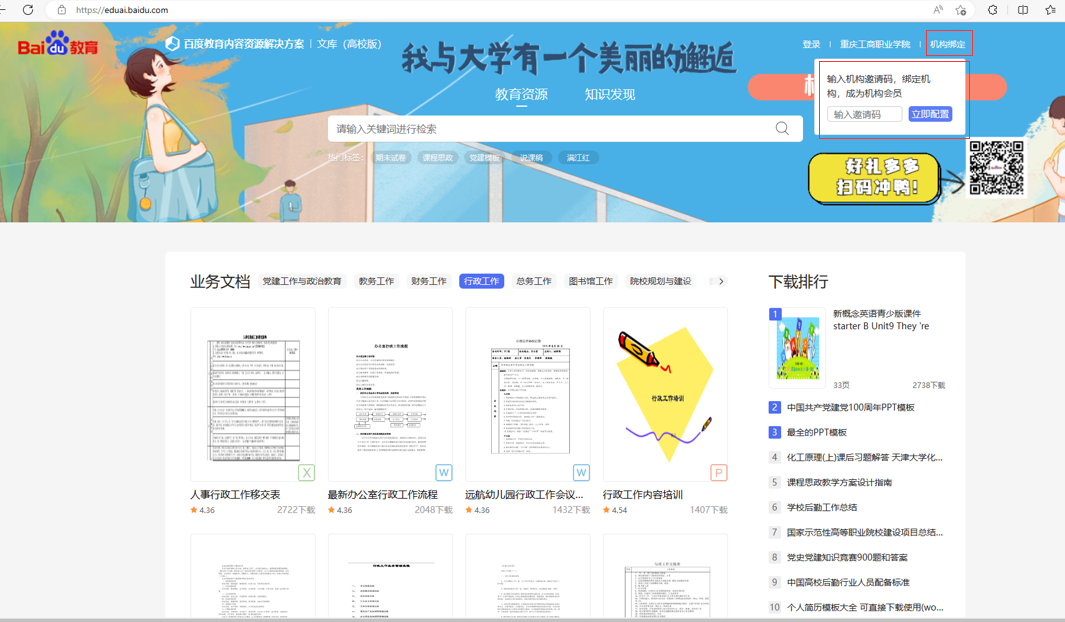This screenshot has width=1065, height=622.
Task: Click the QR code image
Action: click(x=996, y=168)
